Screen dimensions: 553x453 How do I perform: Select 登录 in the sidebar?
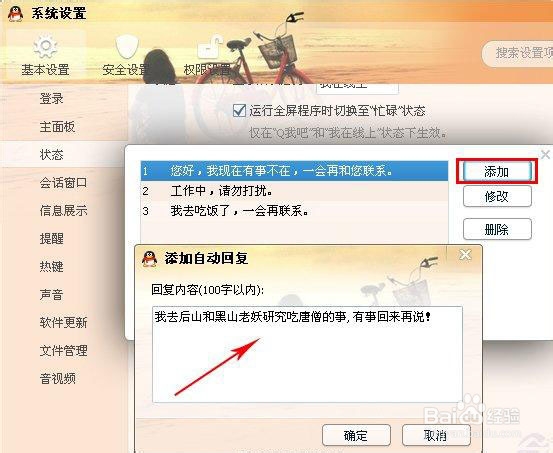click(51, 98)
